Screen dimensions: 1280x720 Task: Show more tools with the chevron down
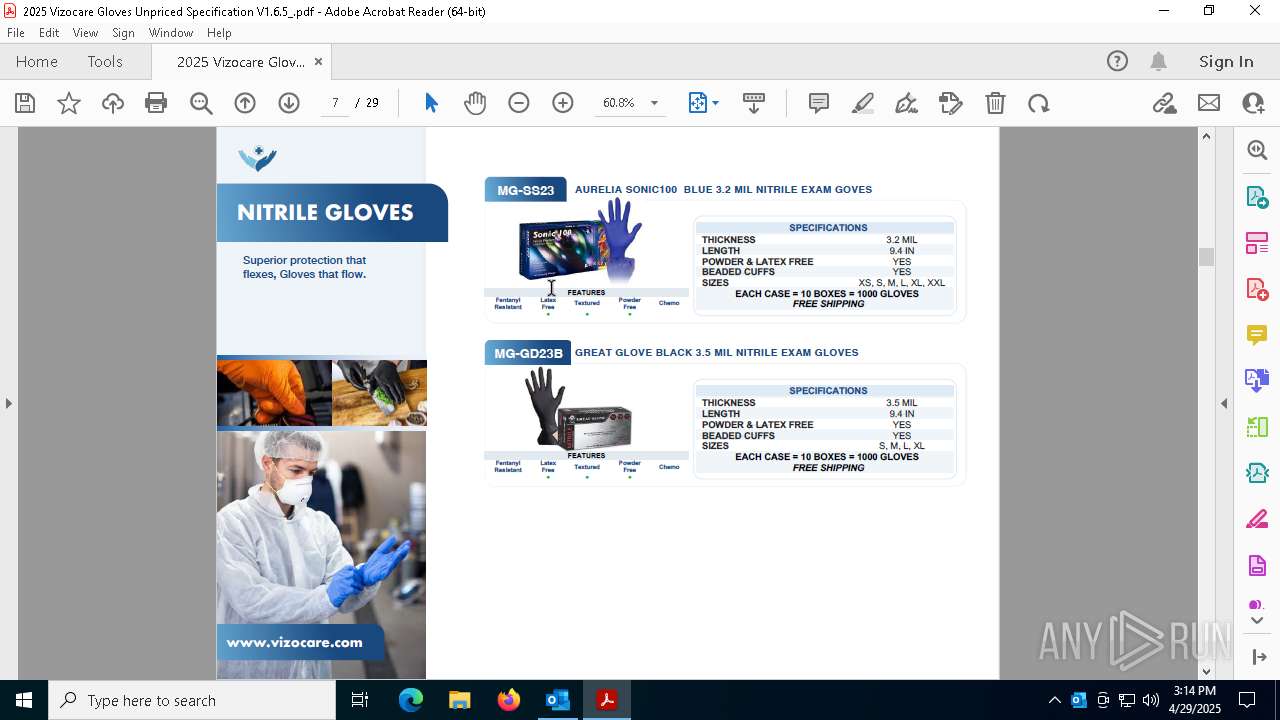(x=1257, y=621)
